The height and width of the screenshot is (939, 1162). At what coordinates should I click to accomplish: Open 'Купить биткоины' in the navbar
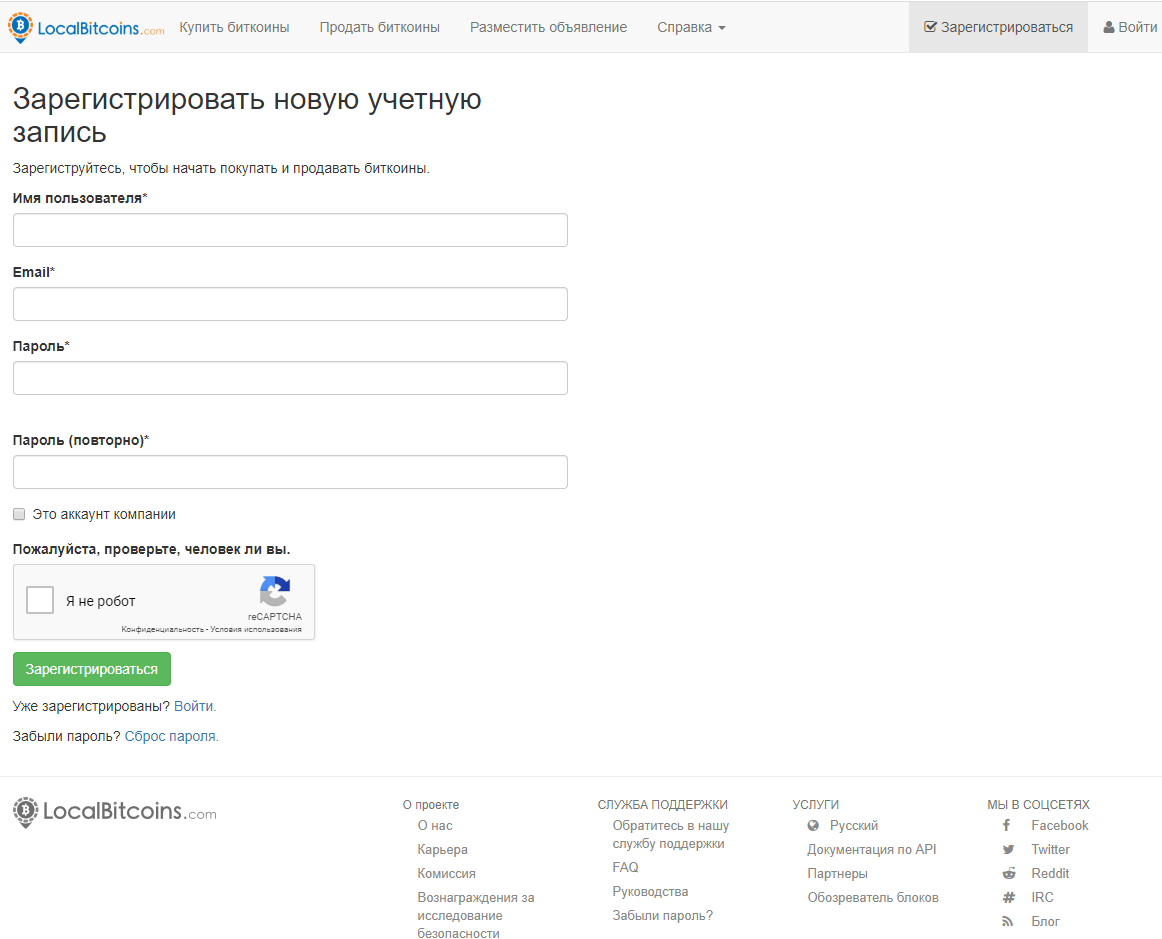(x=234, y=27)
